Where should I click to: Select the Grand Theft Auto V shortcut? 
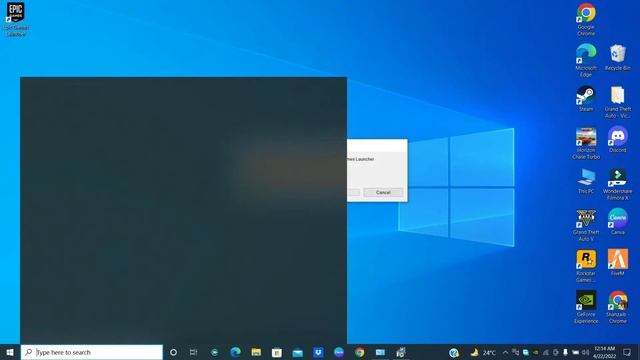586,225
